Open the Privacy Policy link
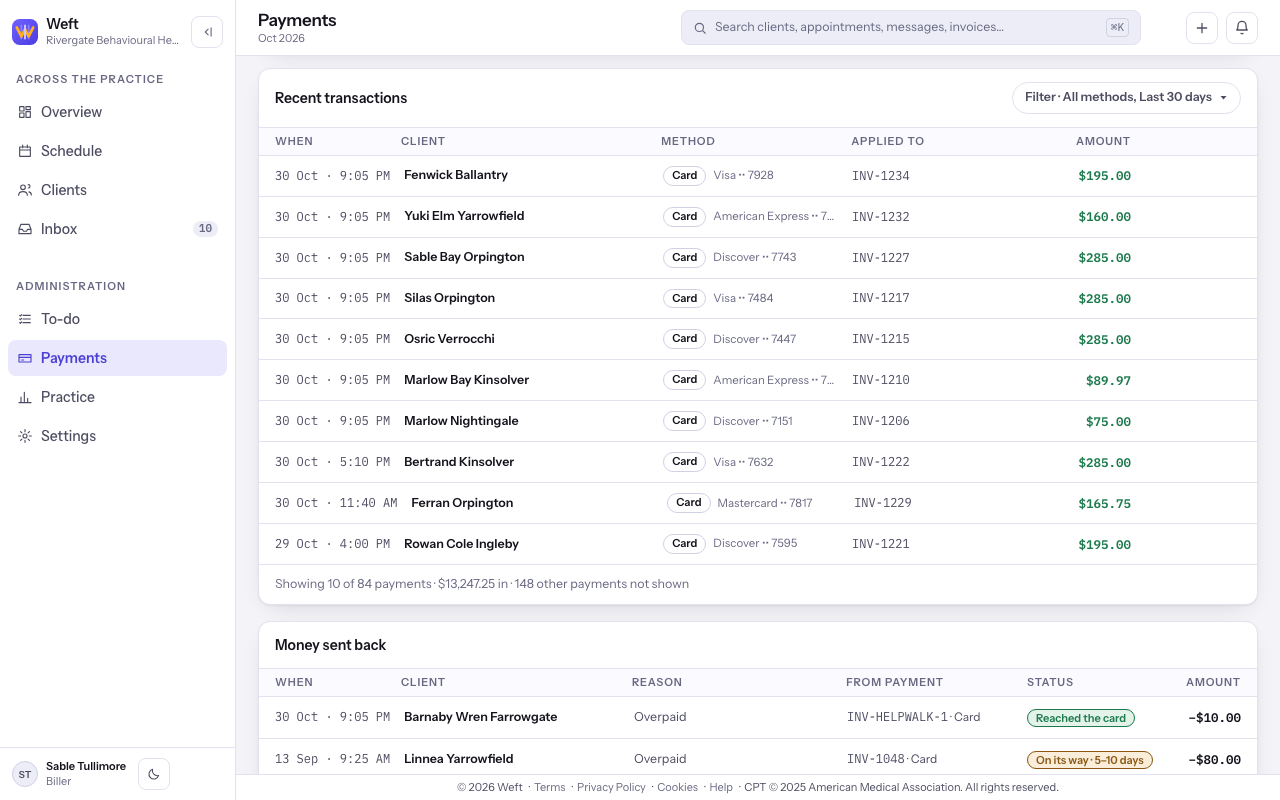Viewport: 1280px width, 800px height. click(x=611, y=787)
